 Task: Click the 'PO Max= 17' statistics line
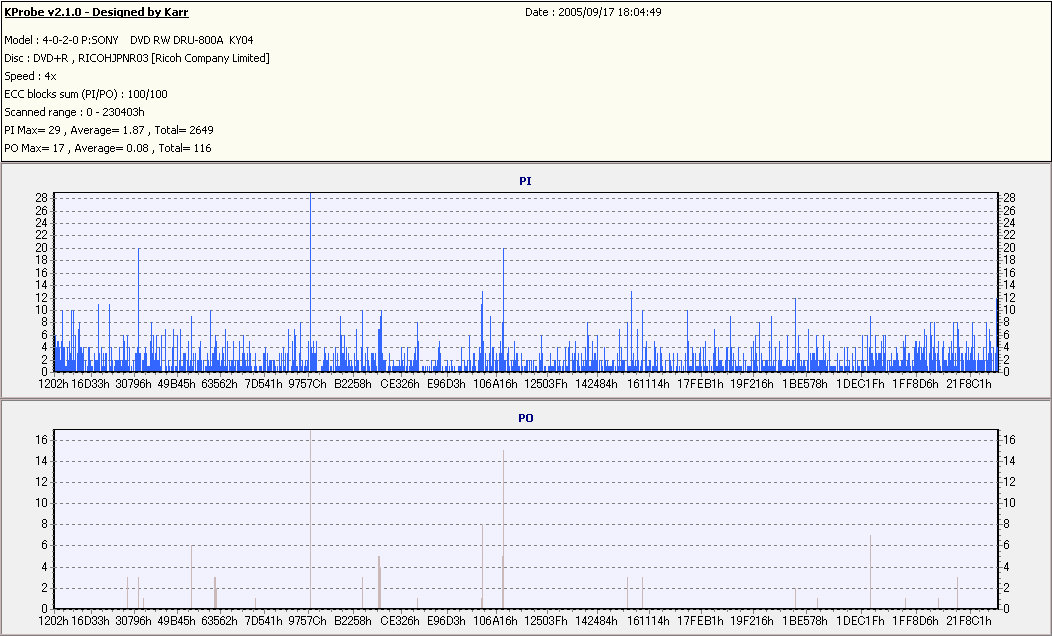click(107, 148)
